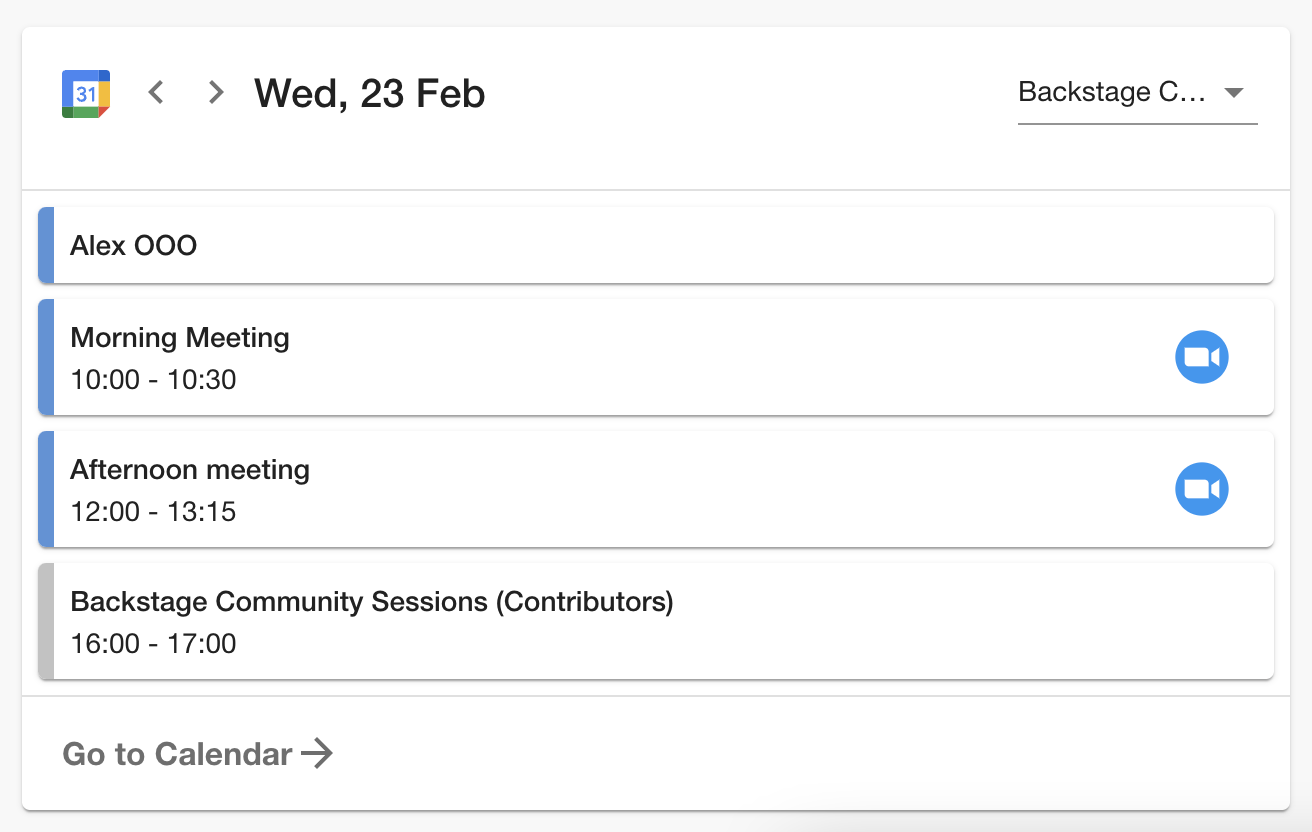Expand the calendar selector dropdown arrow

point(1234,93)
